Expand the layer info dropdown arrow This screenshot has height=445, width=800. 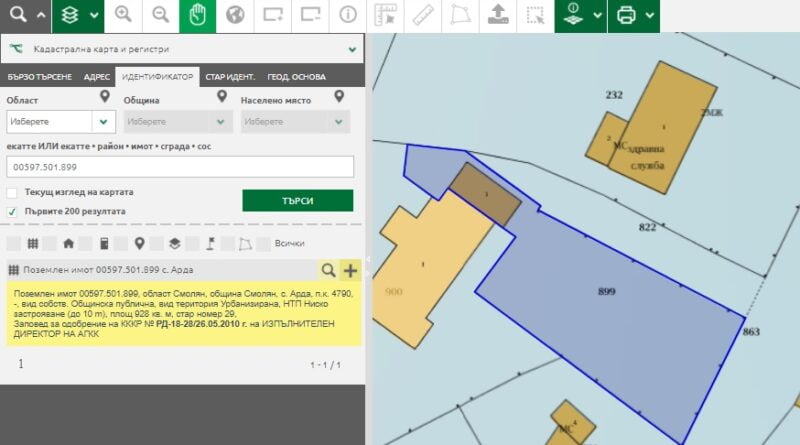(597, 15)
